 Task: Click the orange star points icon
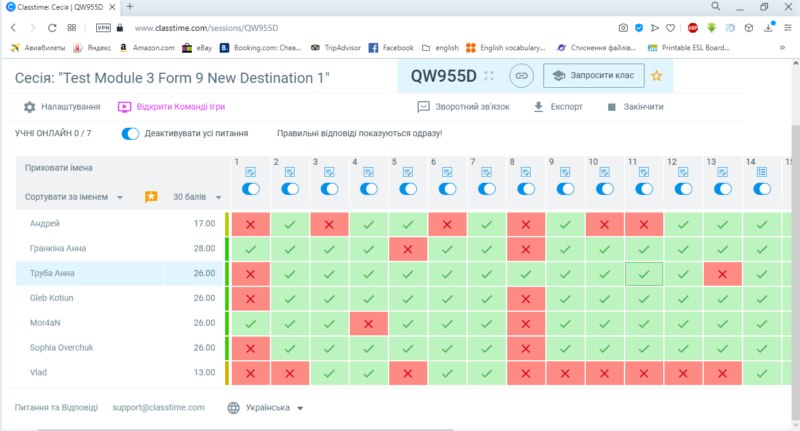point(151,196)
